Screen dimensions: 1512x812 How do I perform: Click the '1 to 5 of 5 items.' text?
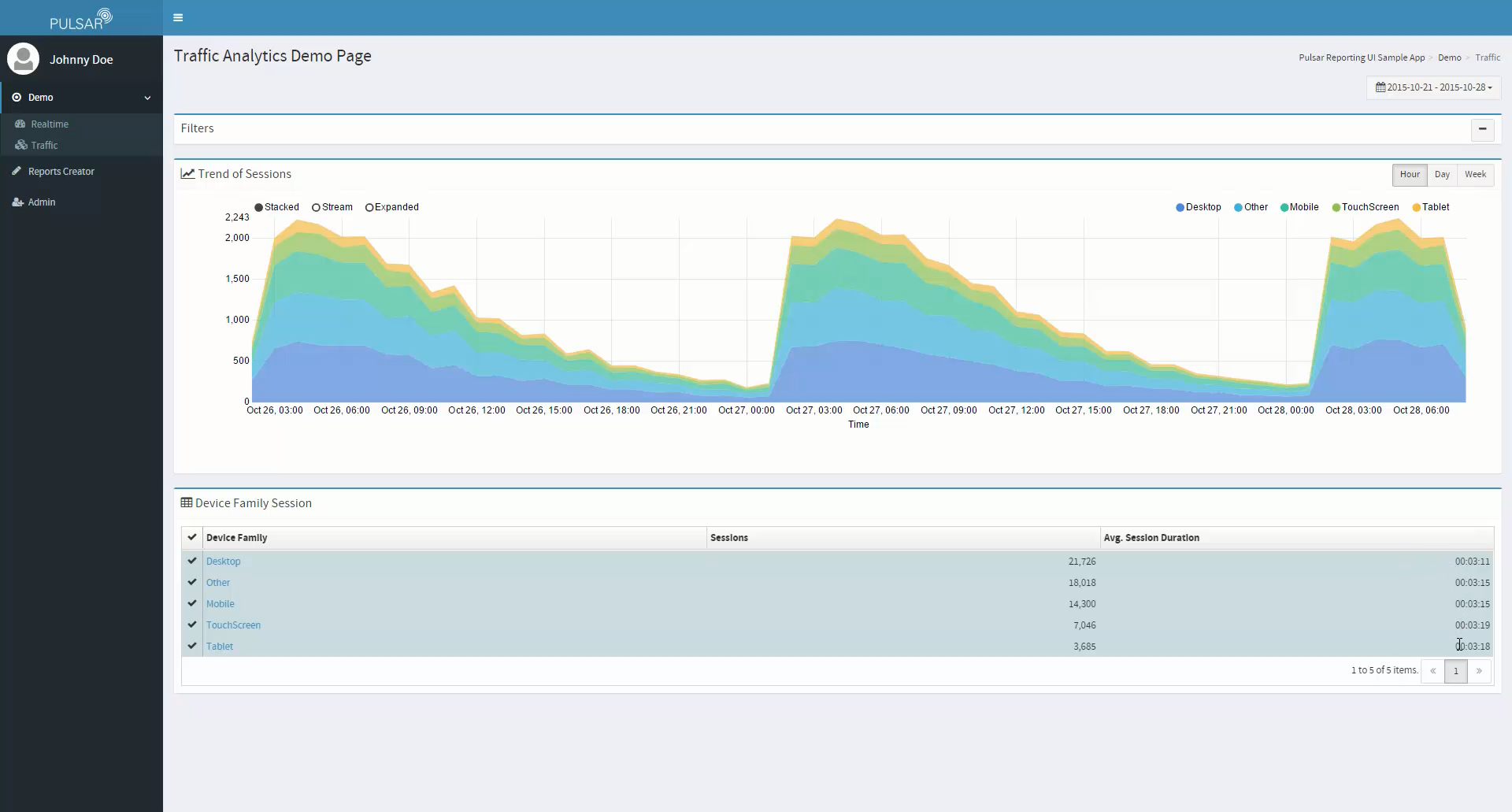pyautogui.click(x=1384, y=670)
